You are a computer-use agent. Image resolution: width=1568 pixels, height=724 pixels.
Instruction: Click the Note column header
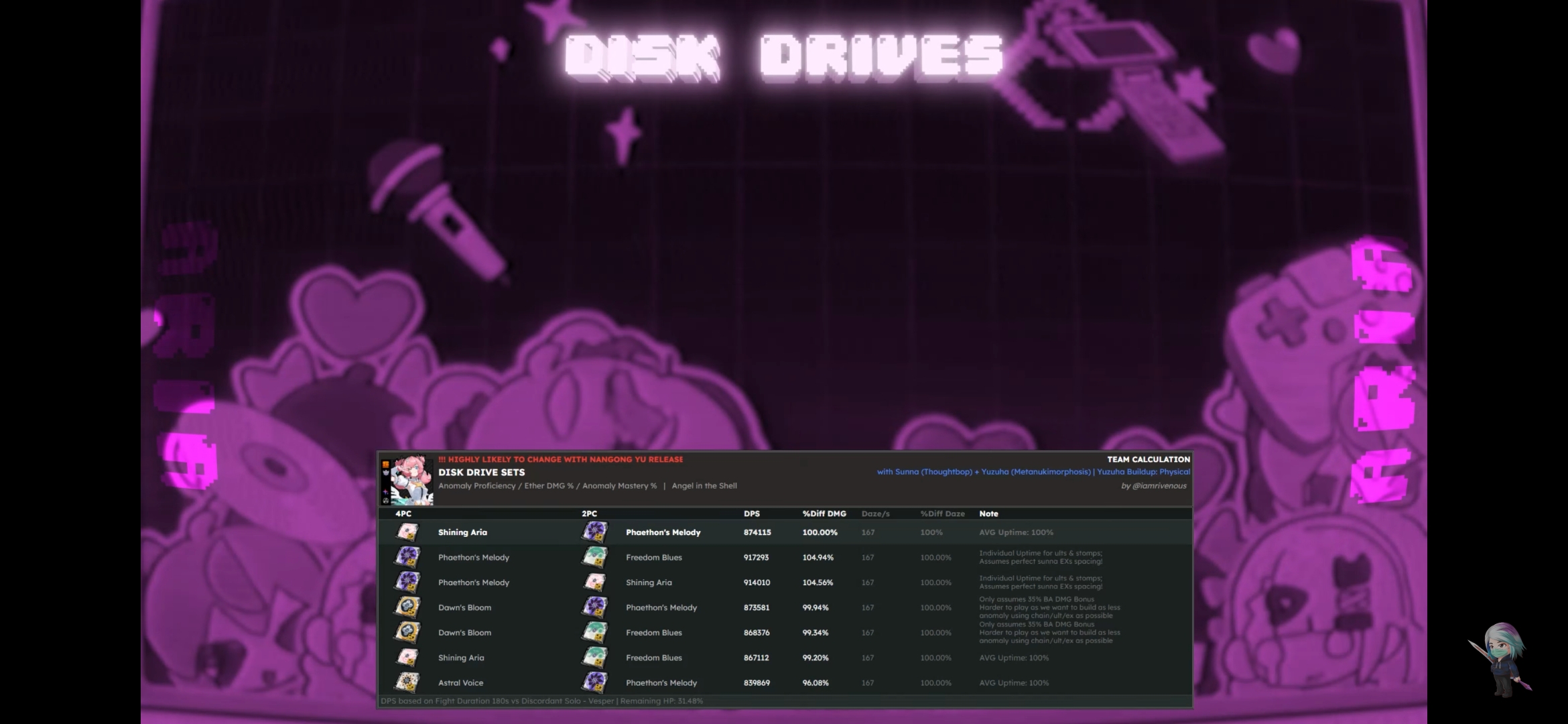[x=988, y=514]
